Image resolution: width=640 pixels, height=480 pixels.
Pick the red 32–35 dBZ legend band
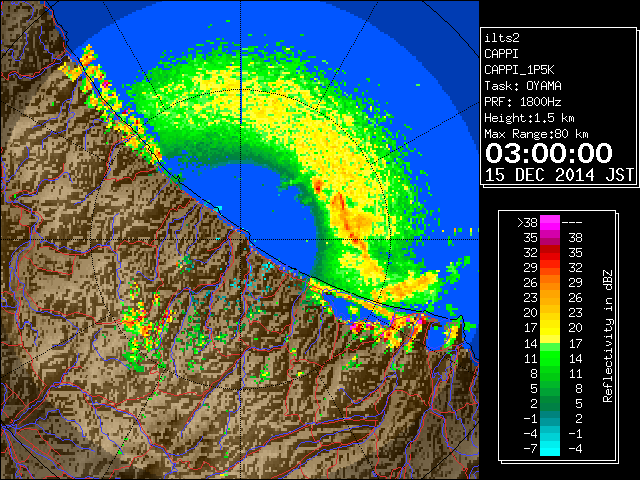point(550,253)
